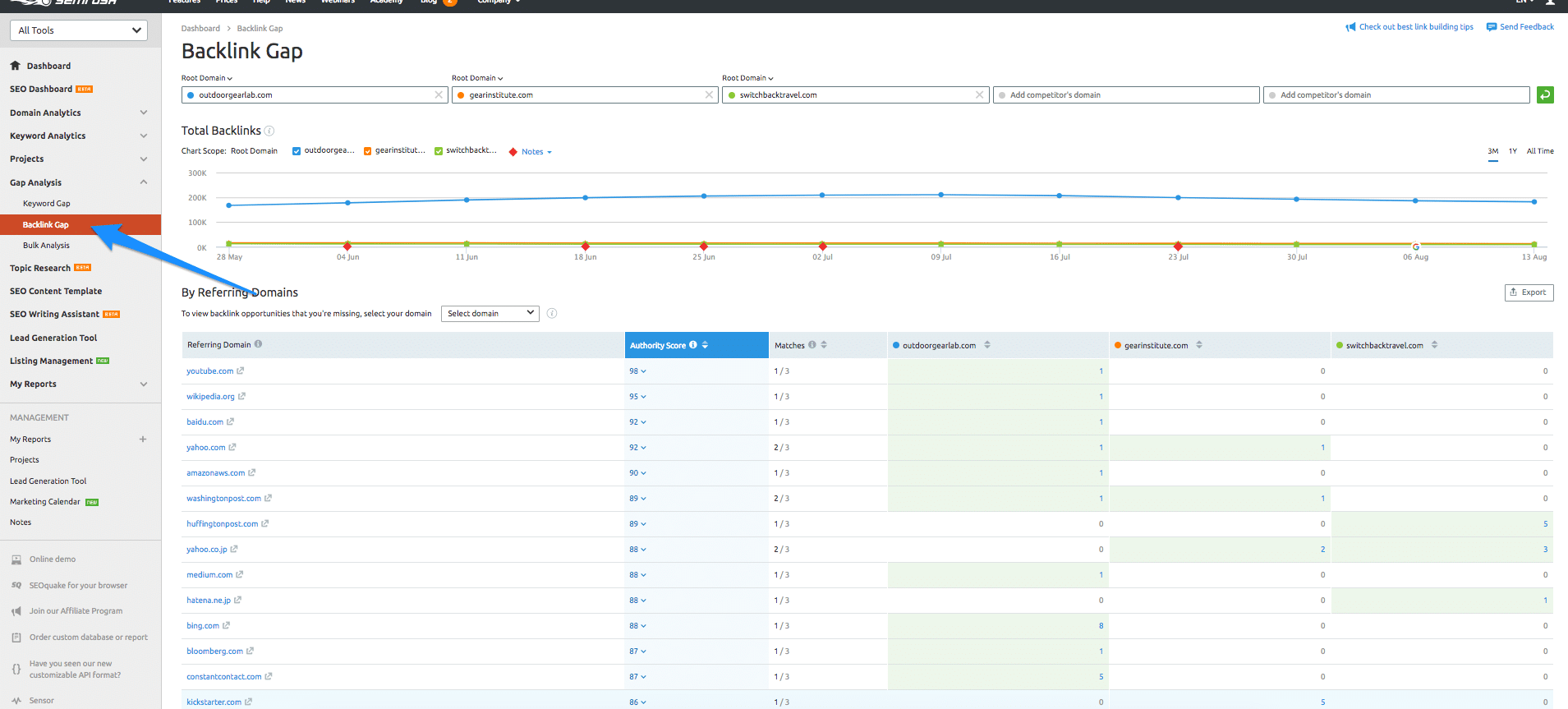The image size is (1568, 709).
Task: Click the Matches column info icon
Action: [x=812, y=345]
